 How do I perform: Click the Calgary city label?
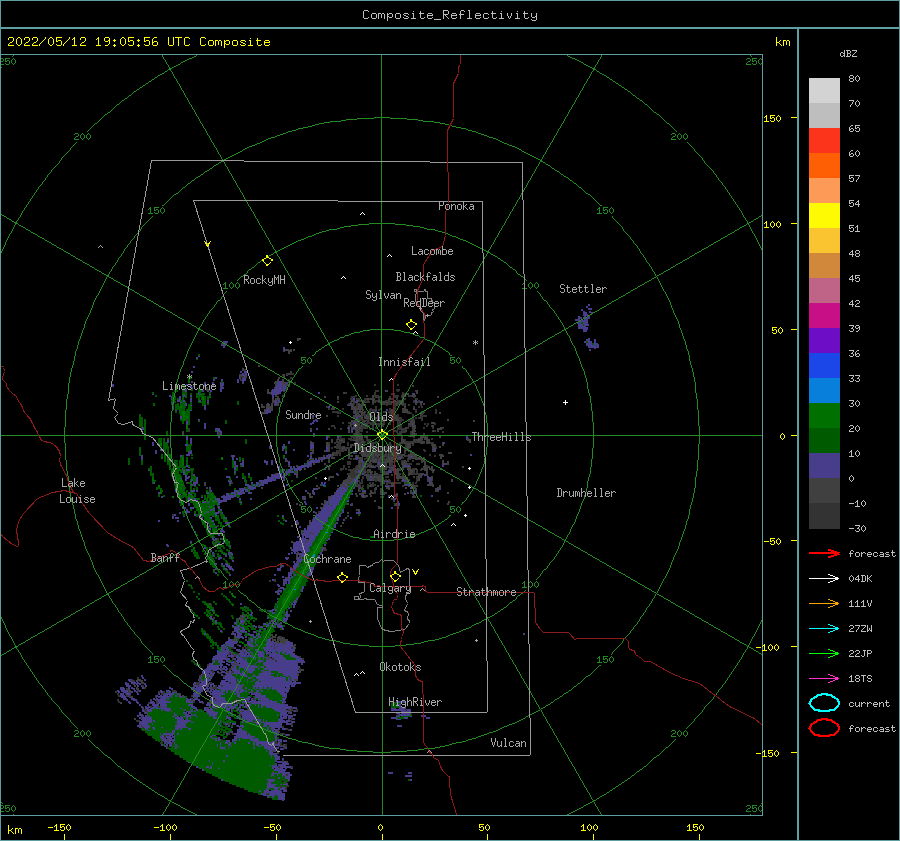390,588
